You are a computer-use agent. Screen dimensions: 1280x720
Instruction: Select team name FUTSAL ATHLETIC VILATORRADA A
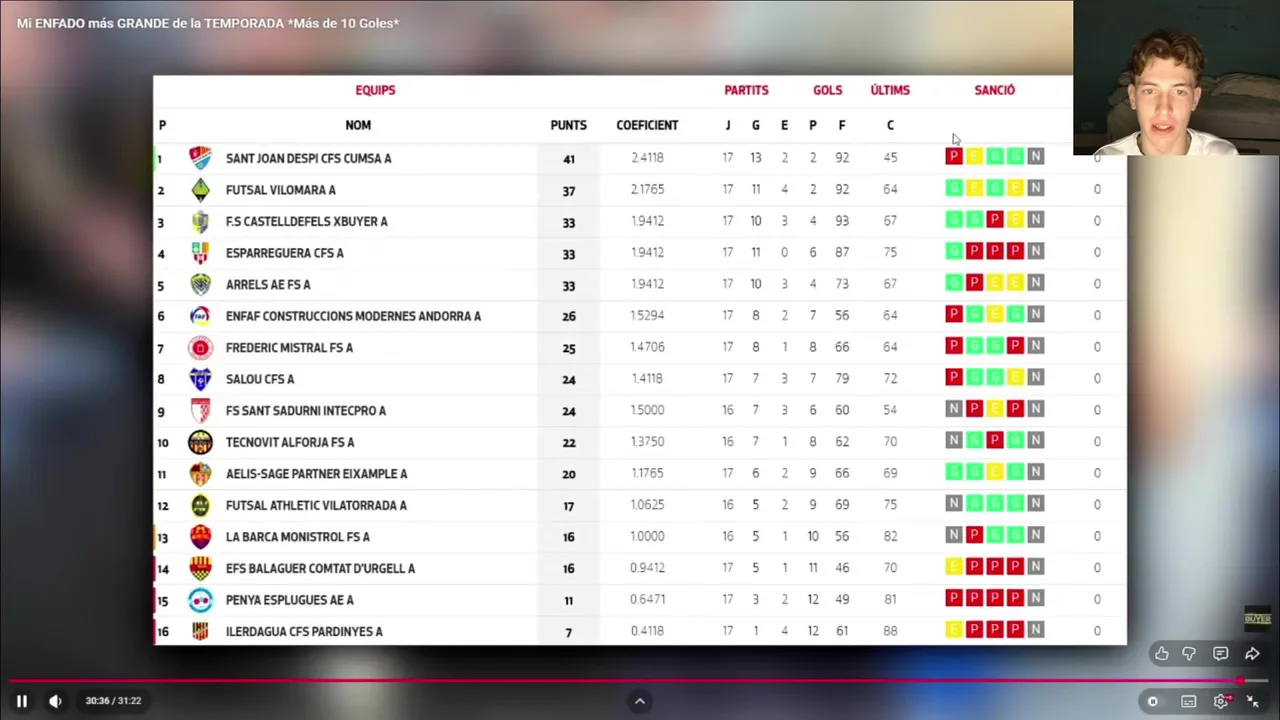coord(316,505)
